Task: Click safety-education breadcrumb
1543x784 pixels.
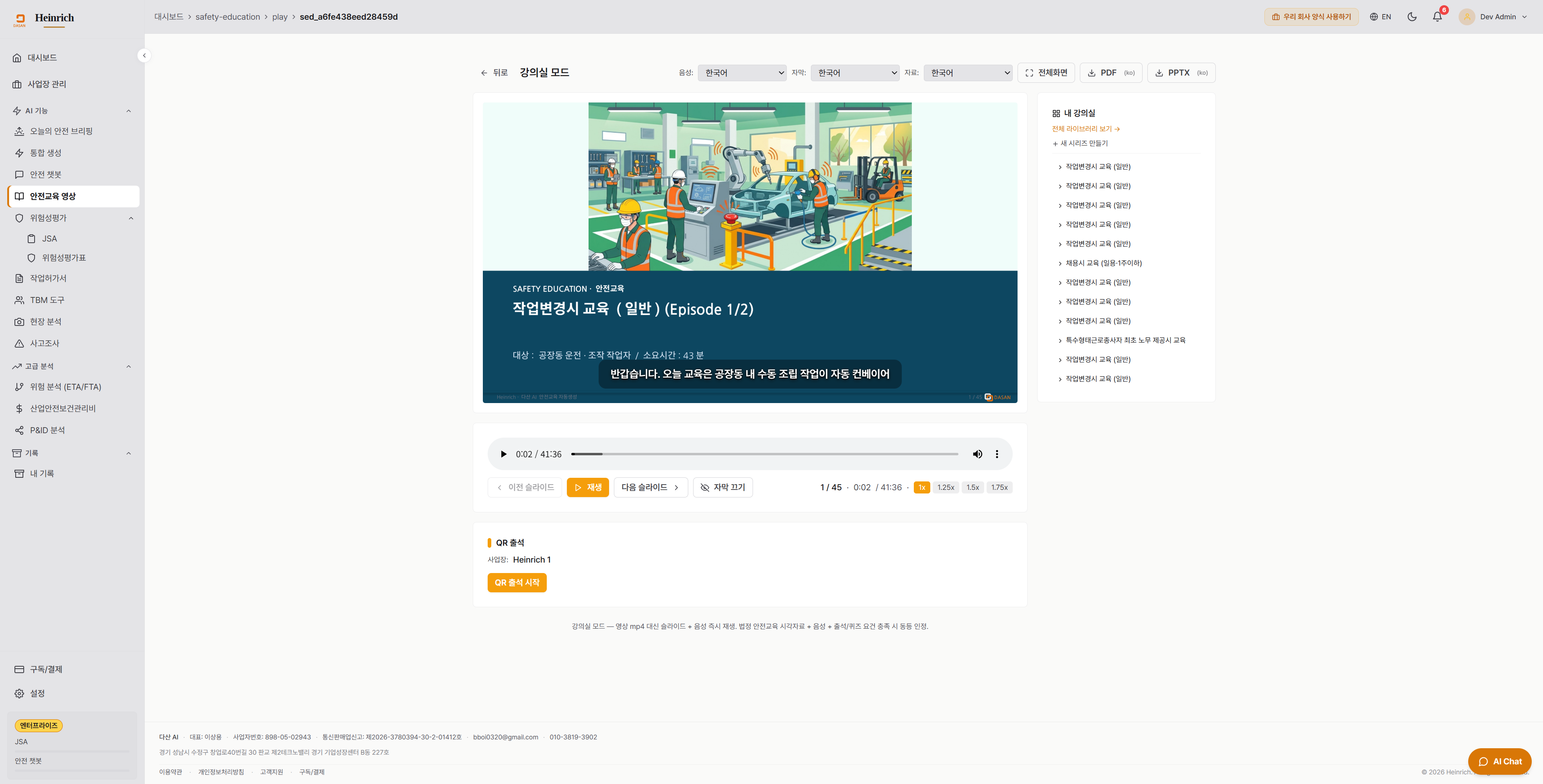Action: (228, 17)
